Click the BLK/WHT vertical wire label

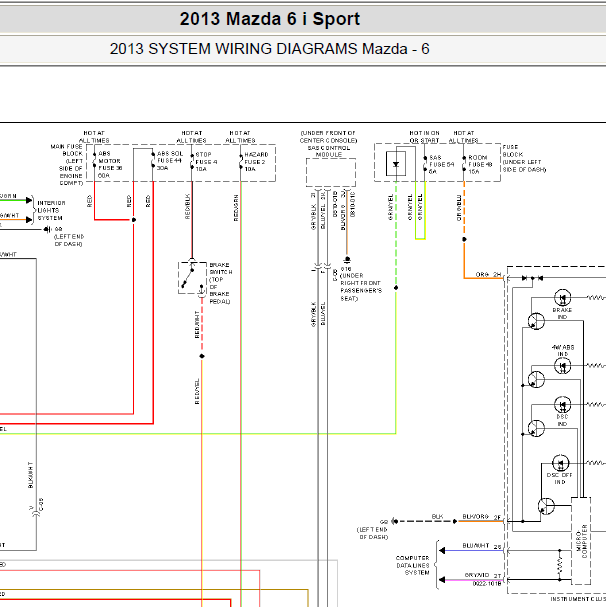pos(30,475)
